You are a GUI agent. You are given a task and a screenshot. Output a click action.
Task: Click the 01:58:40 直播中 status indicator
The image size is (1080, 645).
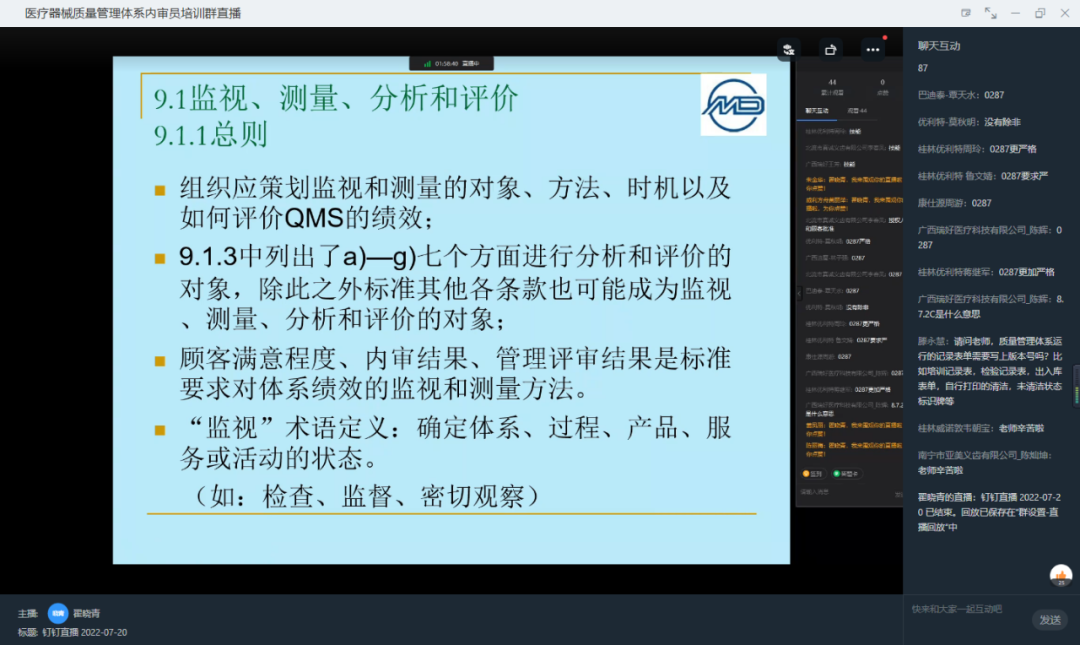[x=451, y=63]
